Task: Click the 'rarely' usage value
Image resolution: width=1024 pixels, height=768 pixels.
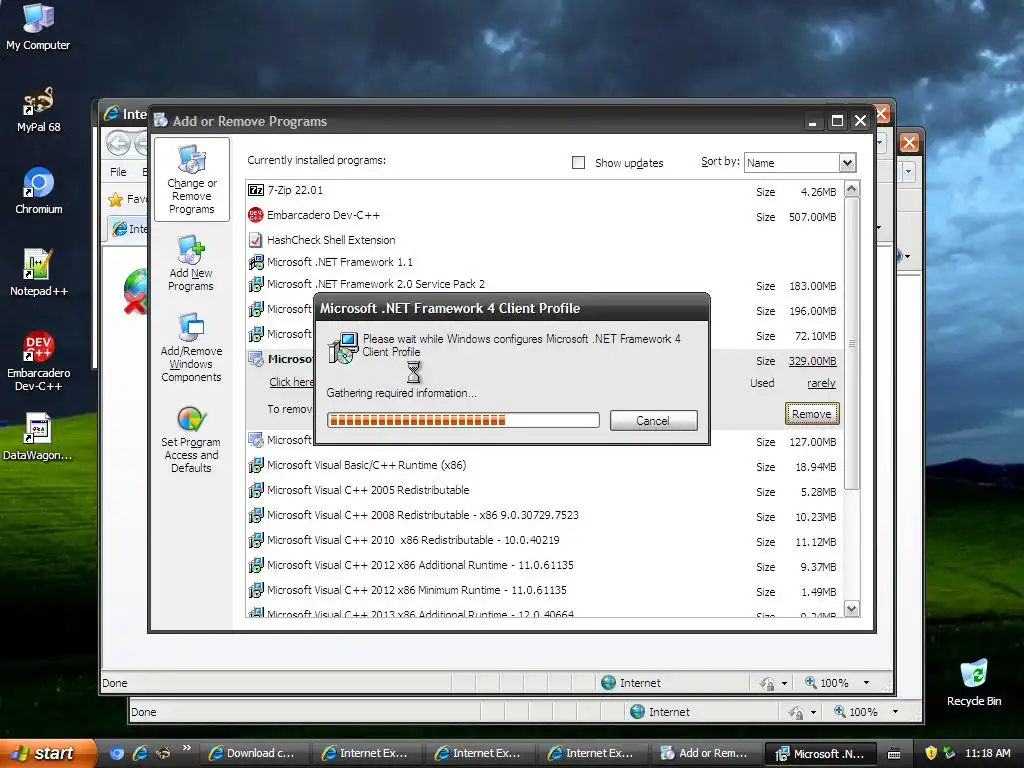Action: pyautogui.click(x=821, y=383)
